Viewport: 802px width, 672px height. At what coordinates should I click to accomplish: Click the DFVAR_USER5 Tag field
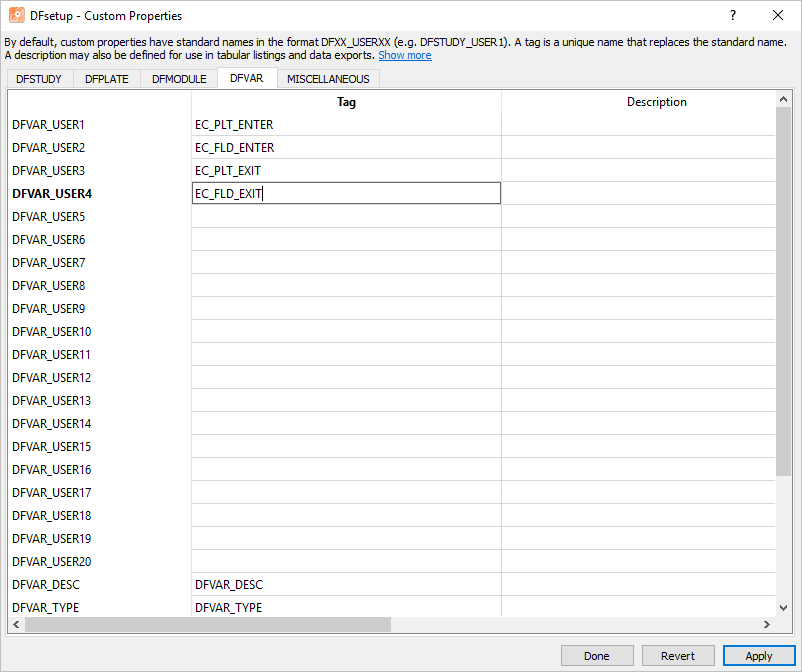346,216
